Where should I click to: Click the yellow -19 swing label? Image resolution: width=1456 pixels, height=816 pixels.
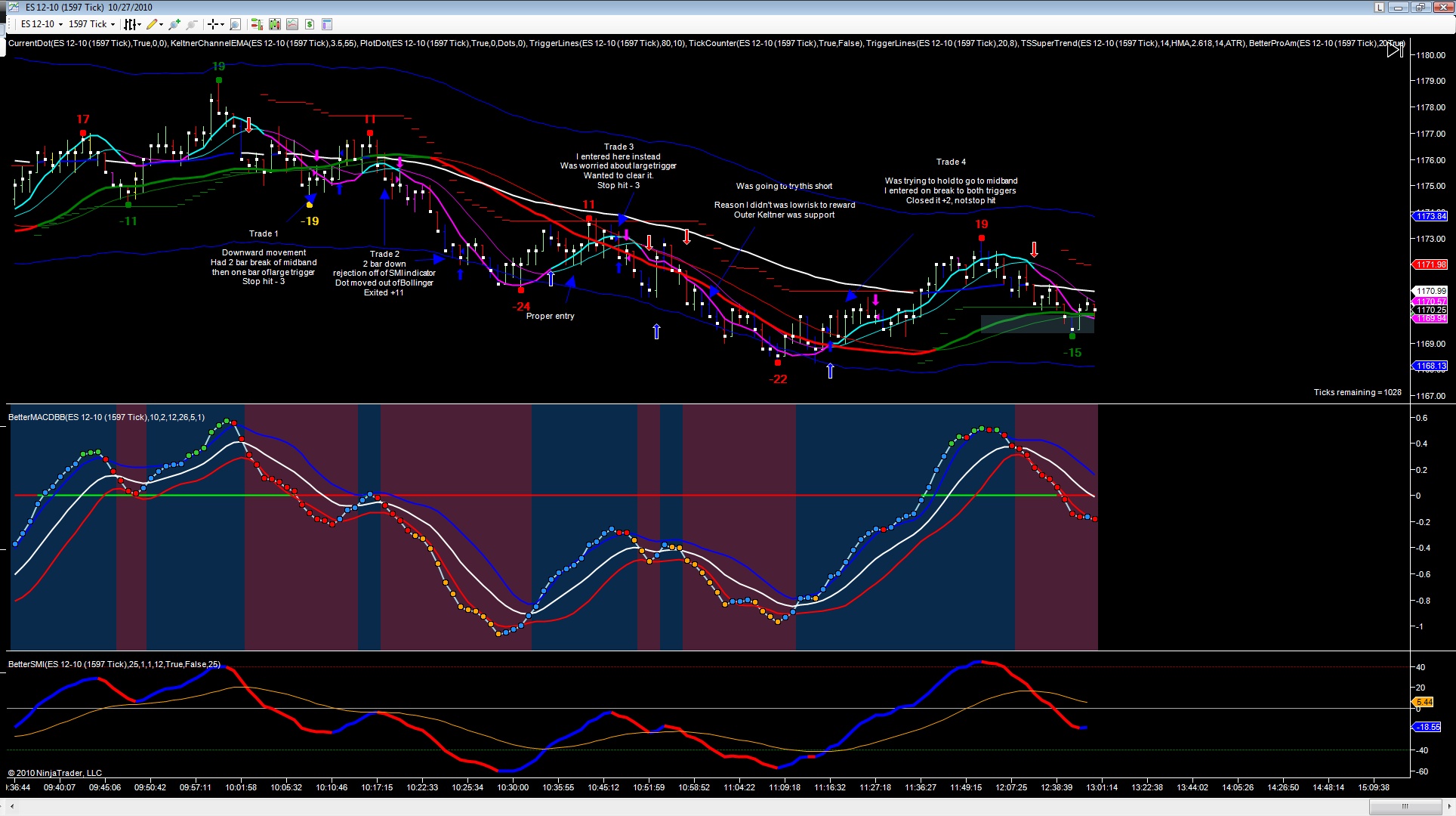(x=310, y=221)
